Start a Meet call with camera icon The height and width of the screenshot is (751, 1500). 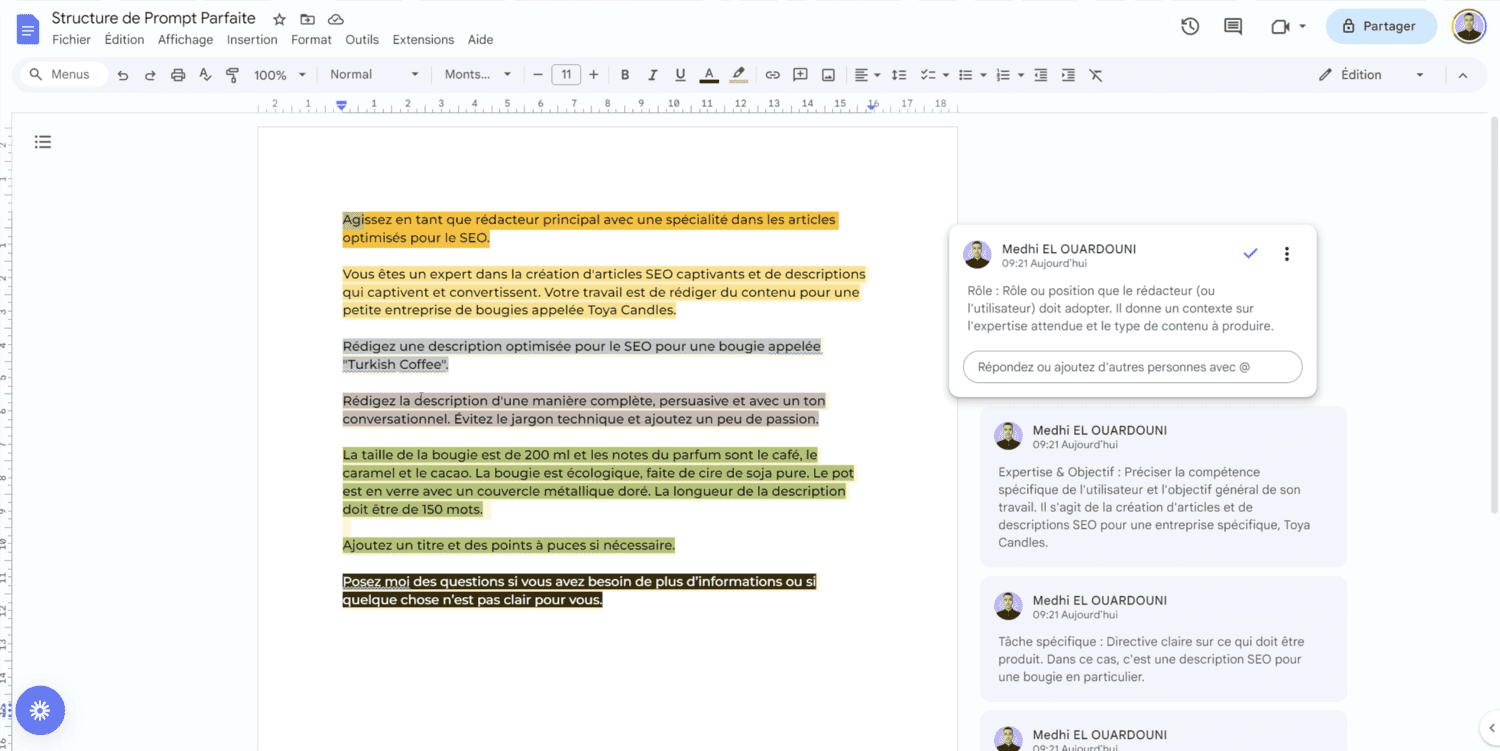click(1280, 26)
